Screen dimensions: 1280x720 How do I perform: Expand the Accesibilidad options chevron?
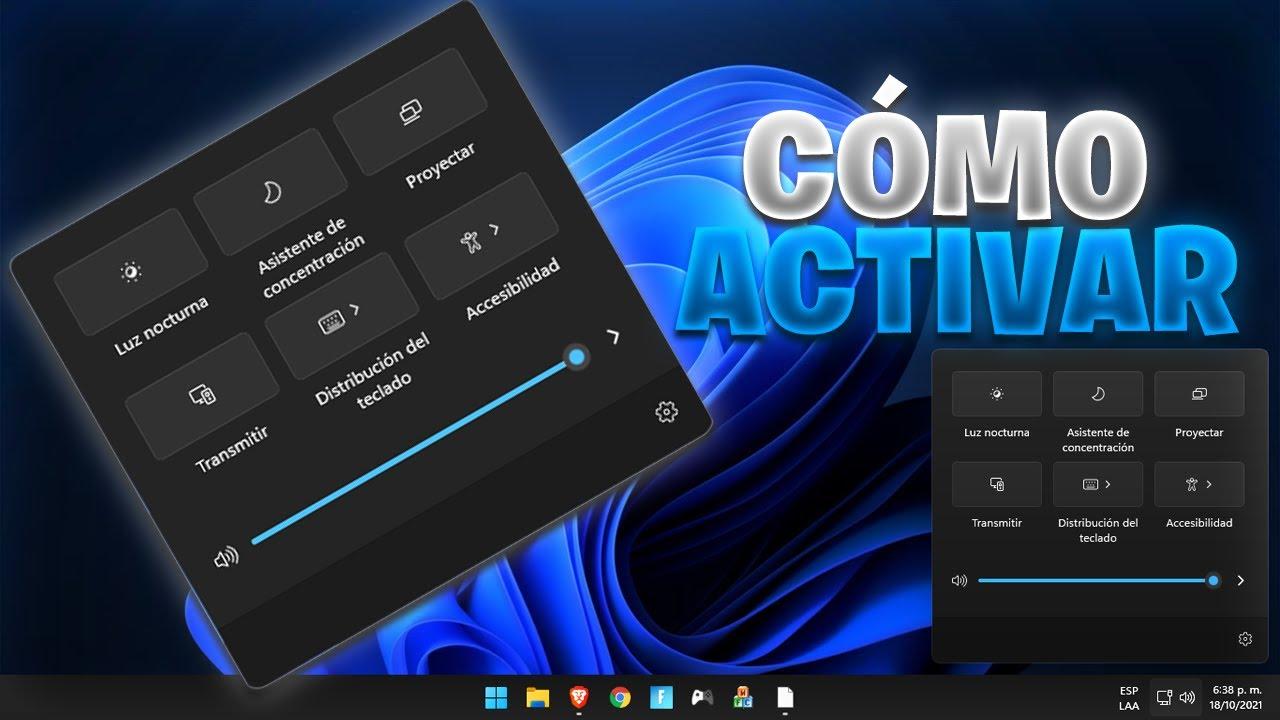[x=493, y=228]
